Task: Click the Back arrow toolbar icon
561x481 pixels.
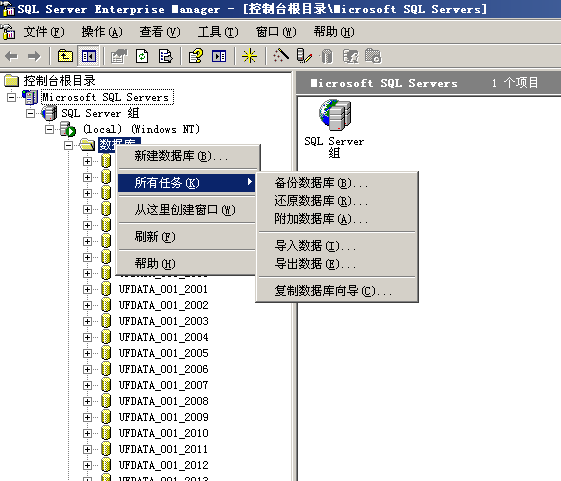Action: pos(12,57)
